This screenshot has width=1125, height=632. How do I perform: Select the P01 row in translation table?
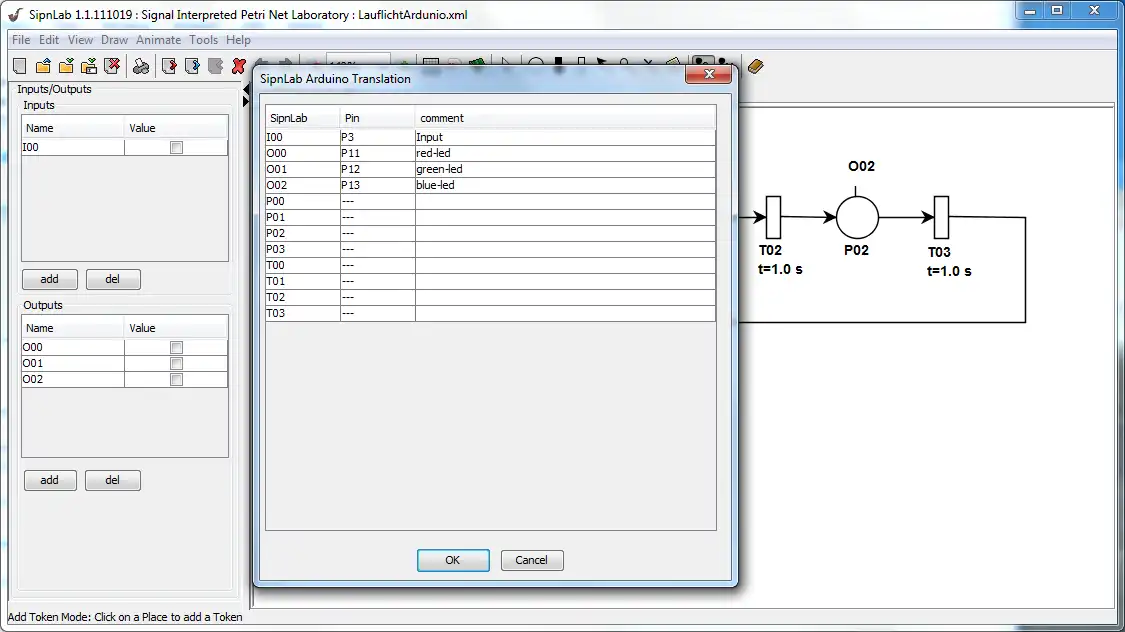(x=491, y=217)
